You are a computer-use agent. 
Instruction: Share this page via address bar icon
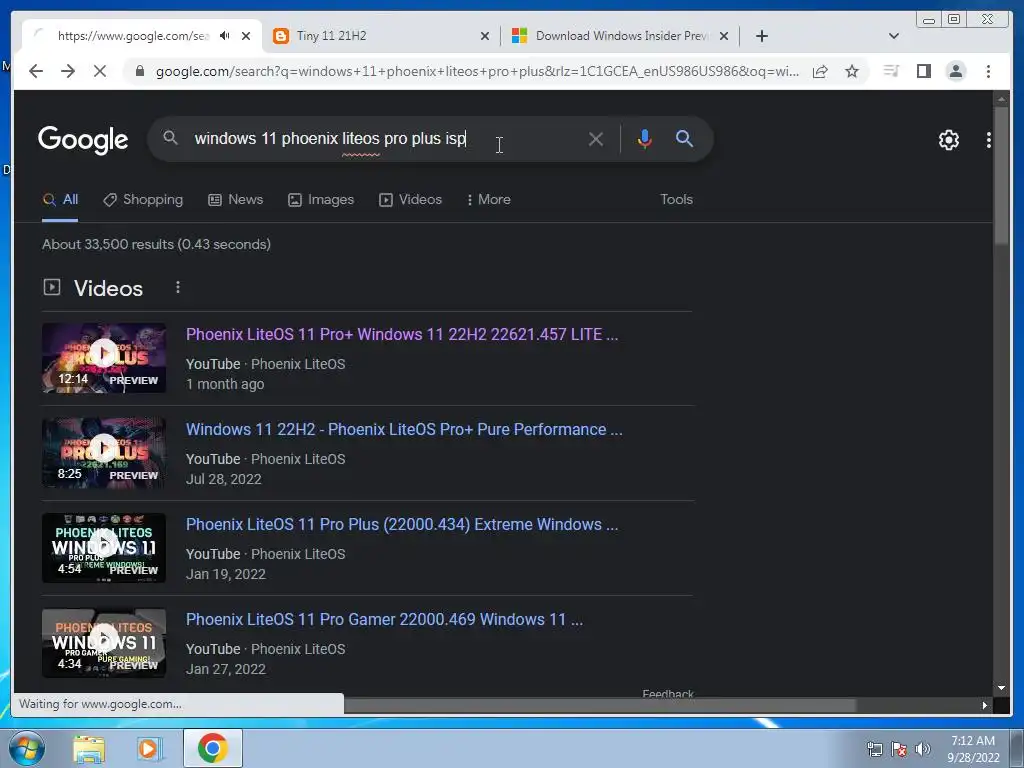(820, 71)
